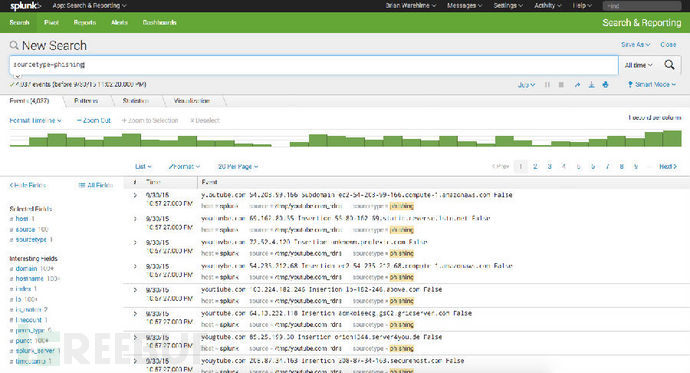The width and height of the screenshot is (690, 373).
Task: Click in the search query input field
Action: [313, 65]
